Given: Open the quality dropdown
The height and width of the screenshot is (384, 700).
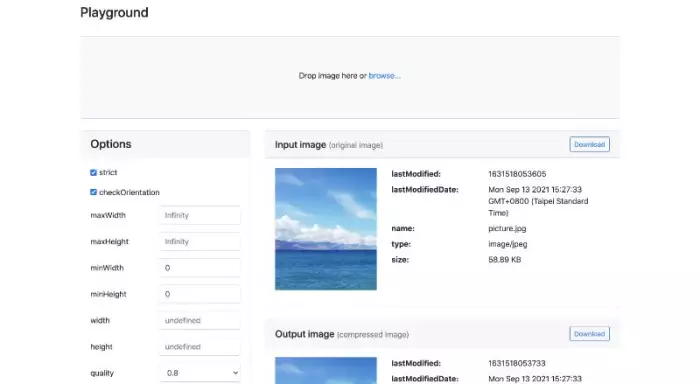Looking at the screenshot, I should pyautogui.click(x=200, y=373).
